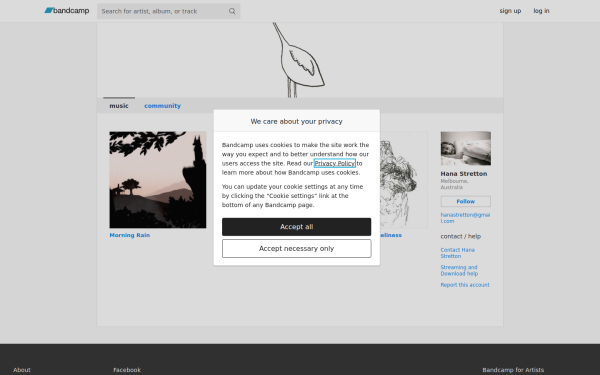This screenshot has width=600, height=375.
Task: Click the Bandcamp logo
Action: tap(67, 11)
